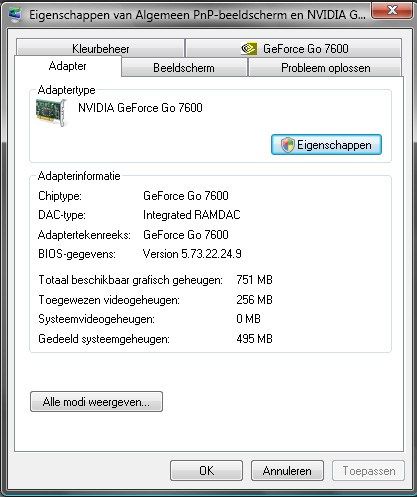The image size is (417, 497).
Task: Click the BIOS-gegevens label
Action: pyautogui.click(x=77, y=254)
